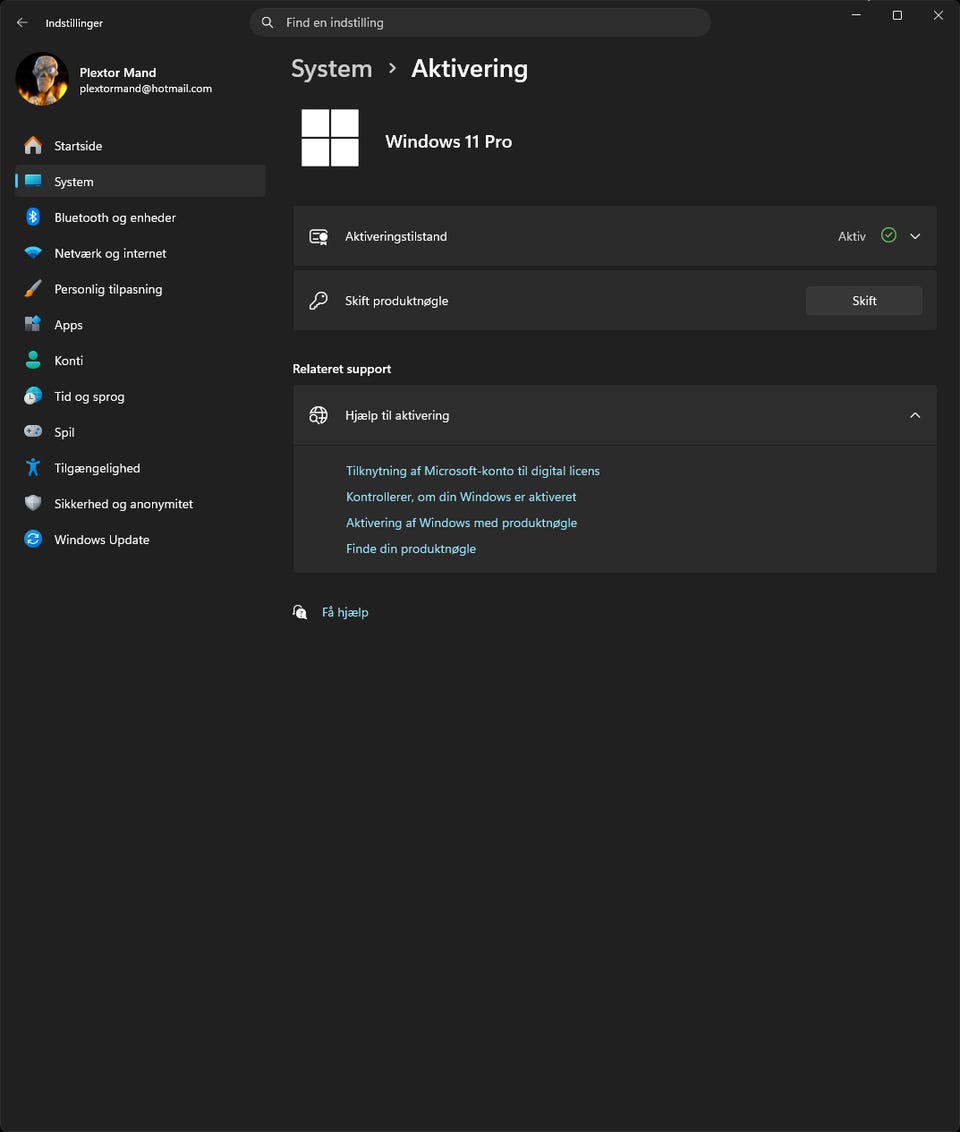
Task: Click the globe icon beside Hjælp til aktivering
Action: tap(318, 415)
